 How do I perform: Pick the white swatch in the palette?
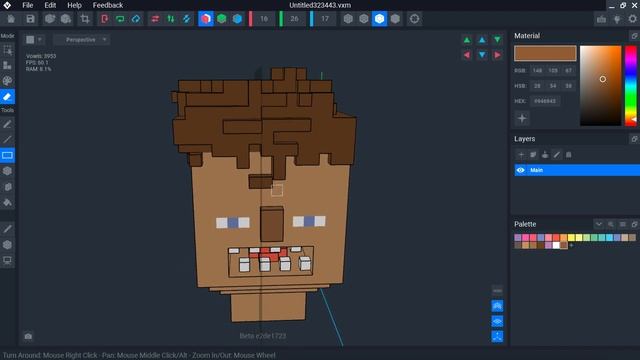[x=556, y=245]
